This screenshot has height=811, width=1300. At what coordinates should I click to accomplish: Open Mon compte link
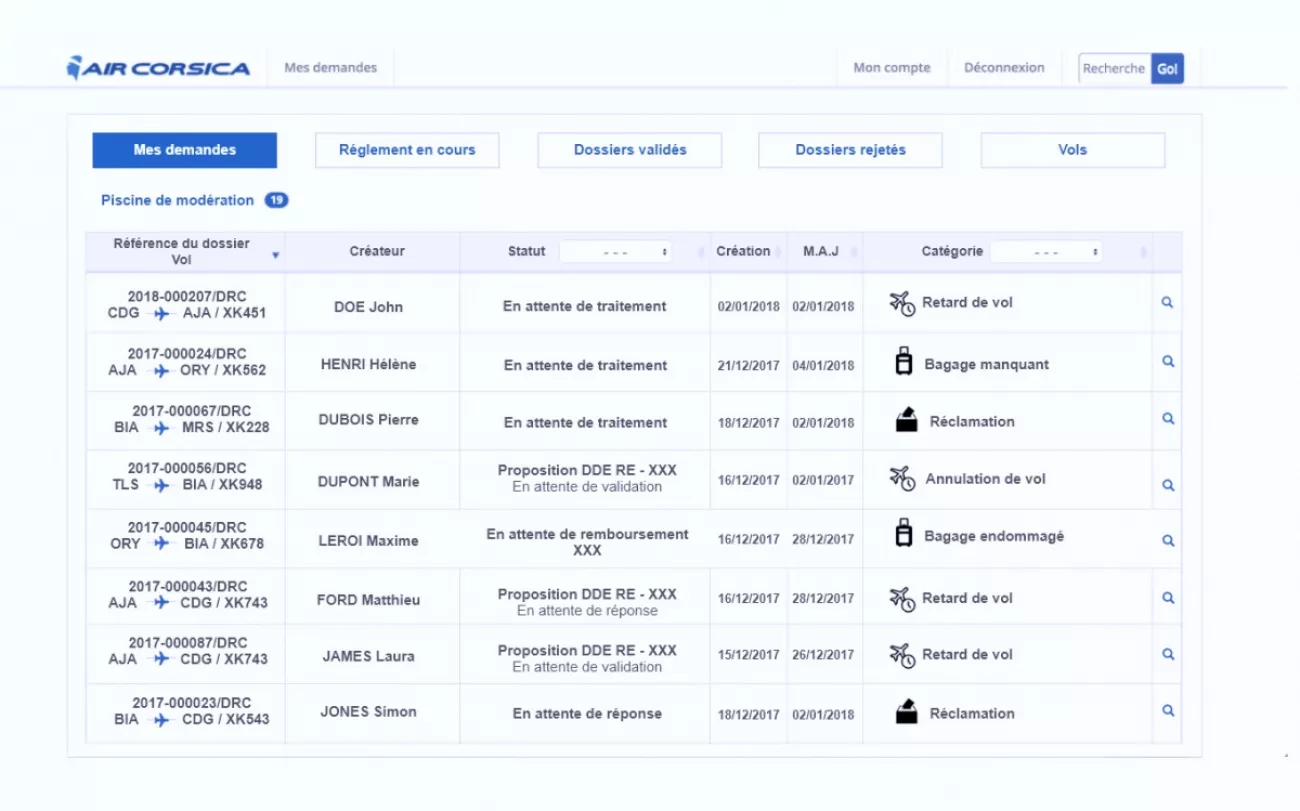(x=892, y=68)
